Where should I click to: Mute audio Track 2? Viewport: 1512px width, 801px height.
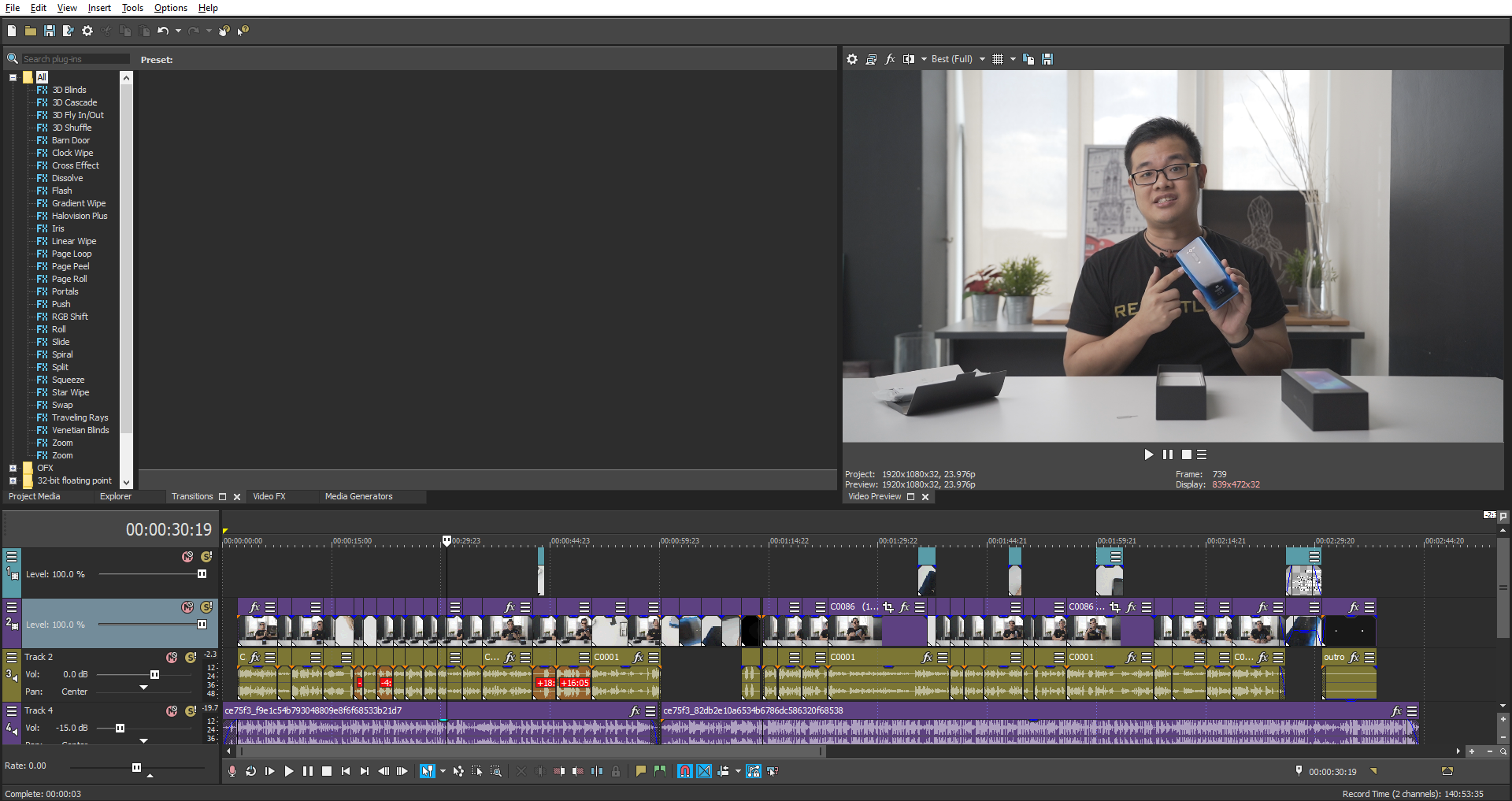(x=172, y=657)
